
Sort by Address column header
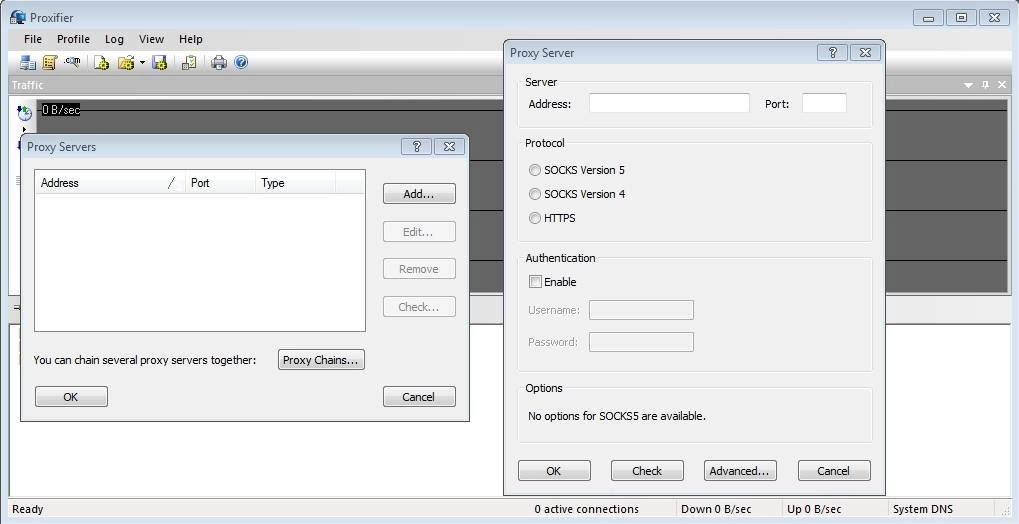click(x=110, y=183)
